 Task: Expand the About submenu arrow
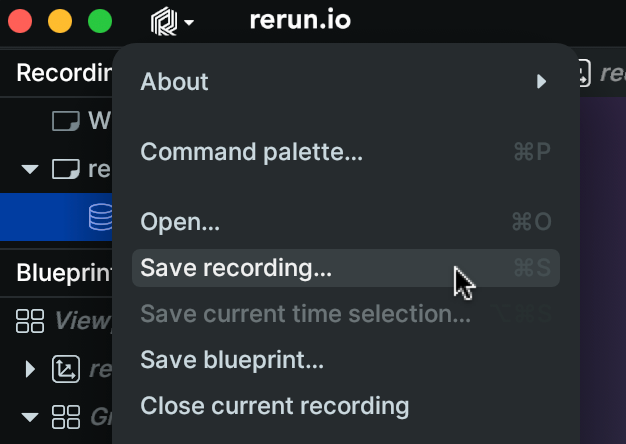tap(541, 81)
